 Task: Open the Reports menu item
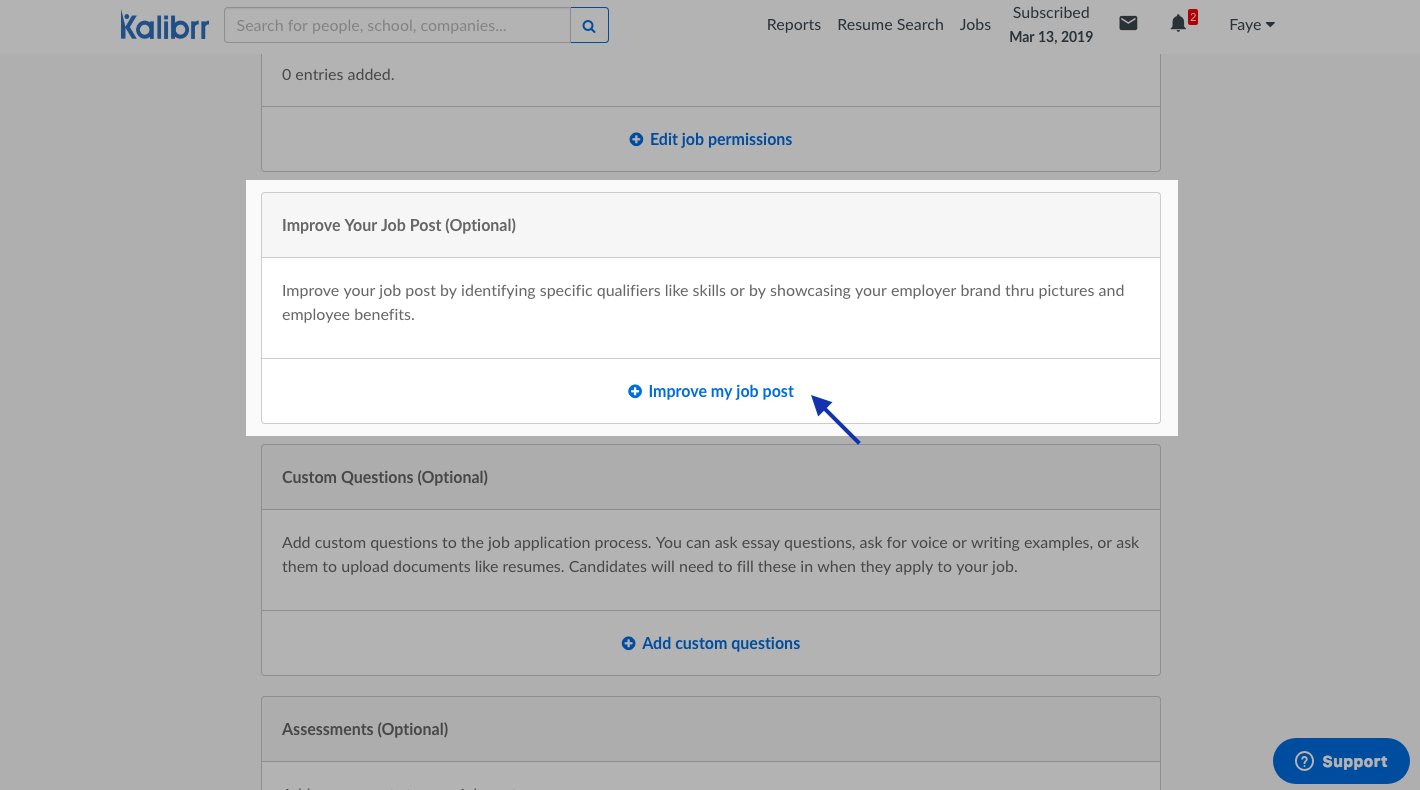pos(793,25)
